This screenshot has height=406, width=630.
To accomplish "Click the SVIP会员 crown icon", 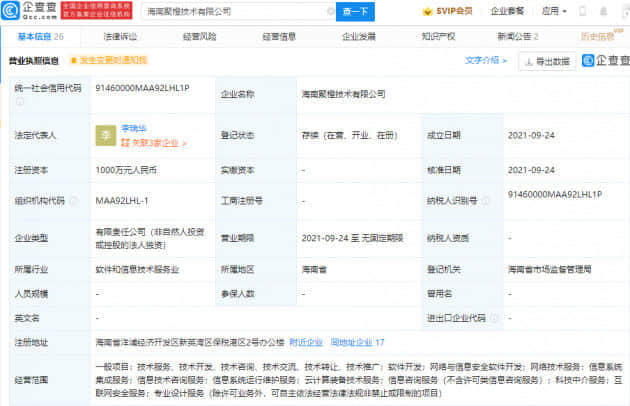I will click(427, 11).
